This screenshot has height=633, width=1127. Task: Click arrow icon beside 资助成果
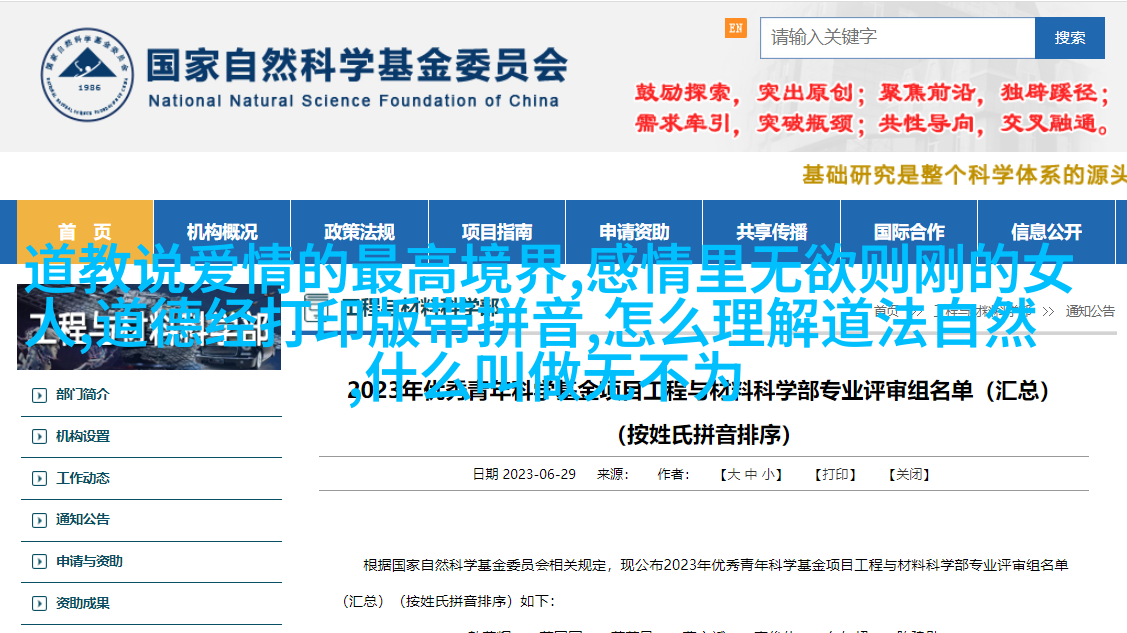click(39, 604)
